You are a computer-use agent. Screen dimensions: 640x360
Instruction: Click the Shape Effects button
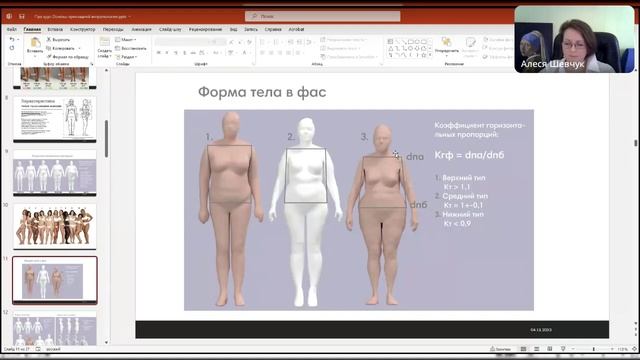(x=498, y=57)
